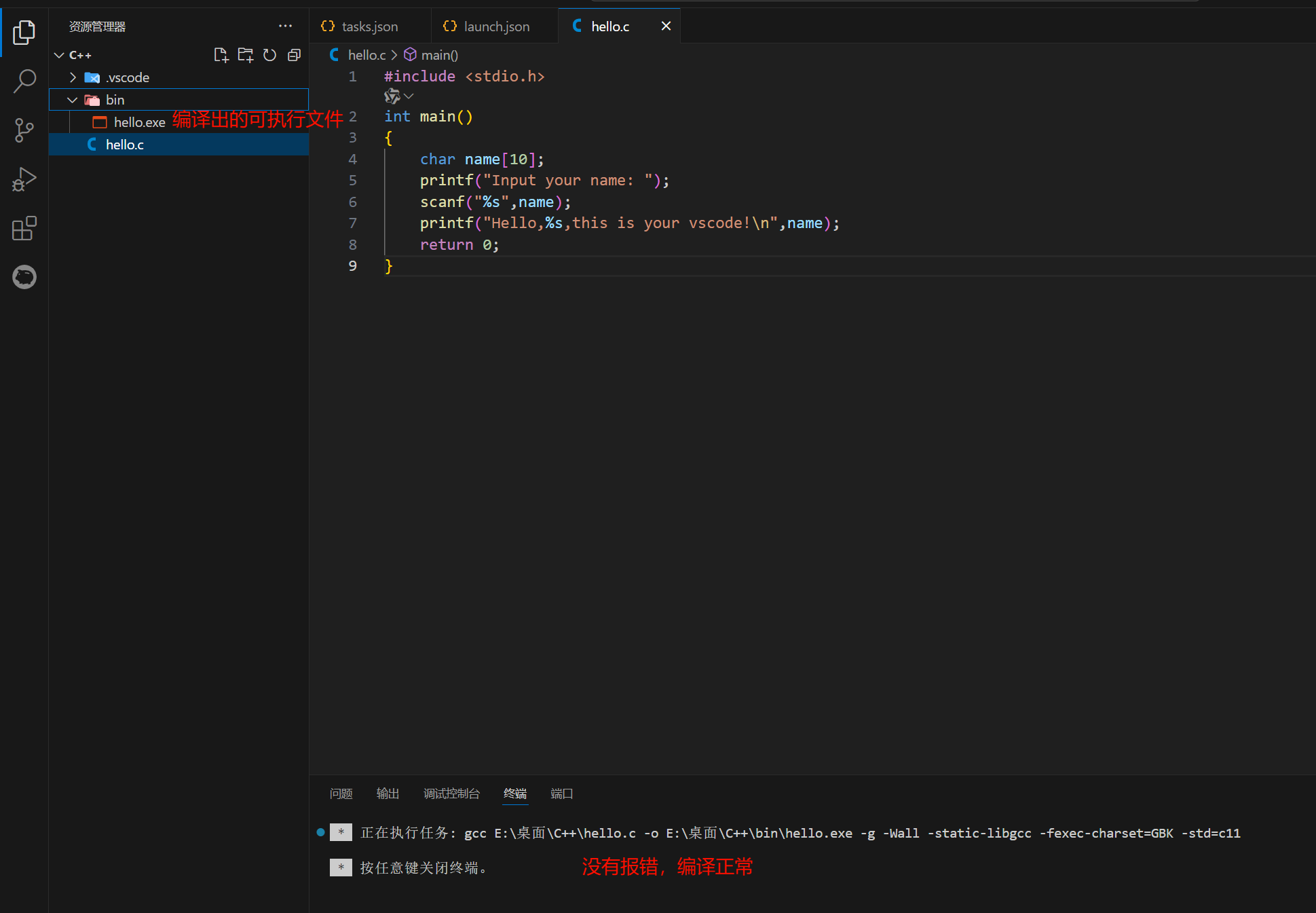Refresh the explorer file tree
Image resolution: width=1316 pixels, height=913 pixels.
(269, 55)
